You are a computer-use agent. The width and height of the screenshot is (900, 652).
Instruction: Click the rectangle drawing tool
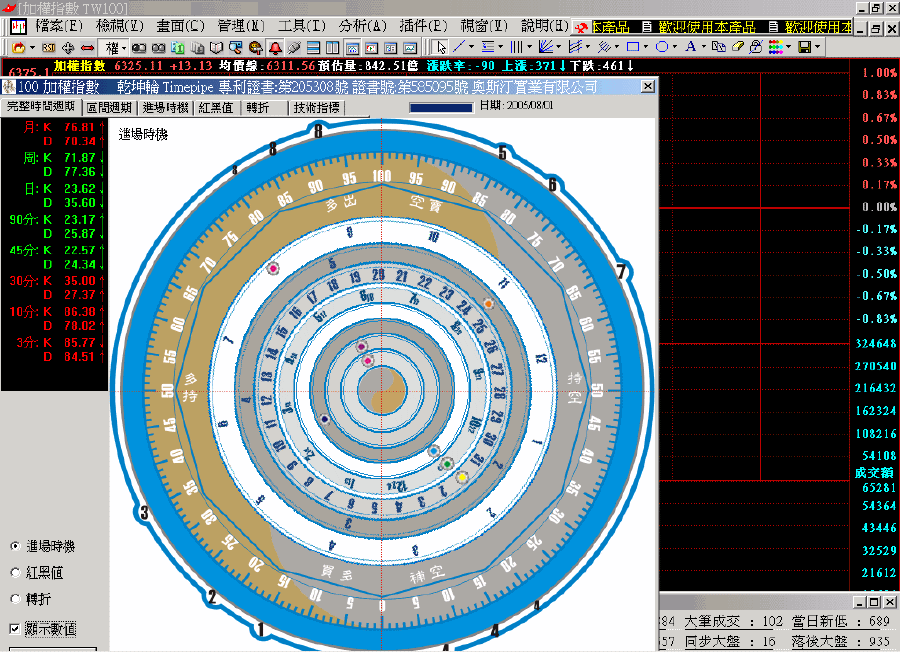point(632,47)
